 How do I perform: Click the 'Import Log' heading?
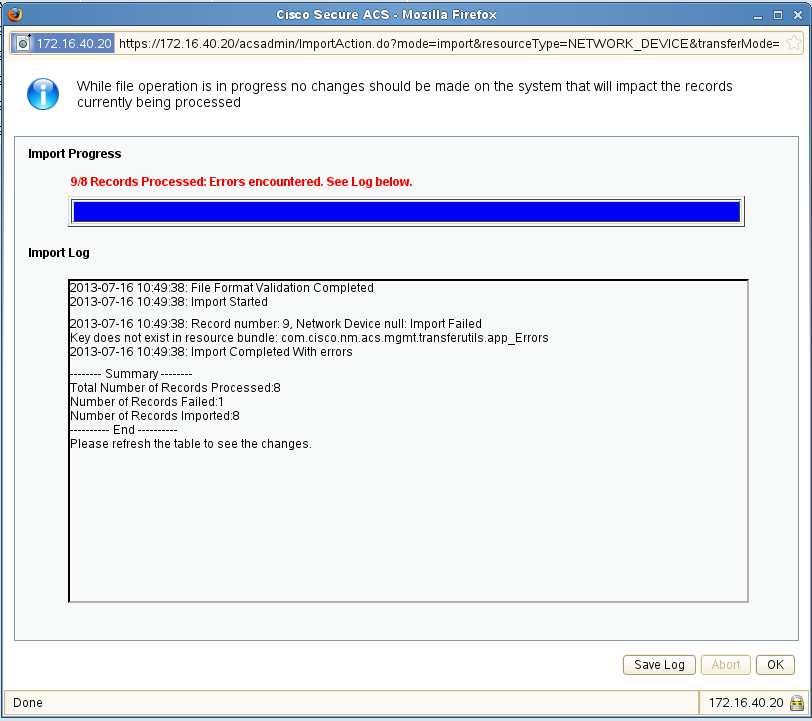59,253
